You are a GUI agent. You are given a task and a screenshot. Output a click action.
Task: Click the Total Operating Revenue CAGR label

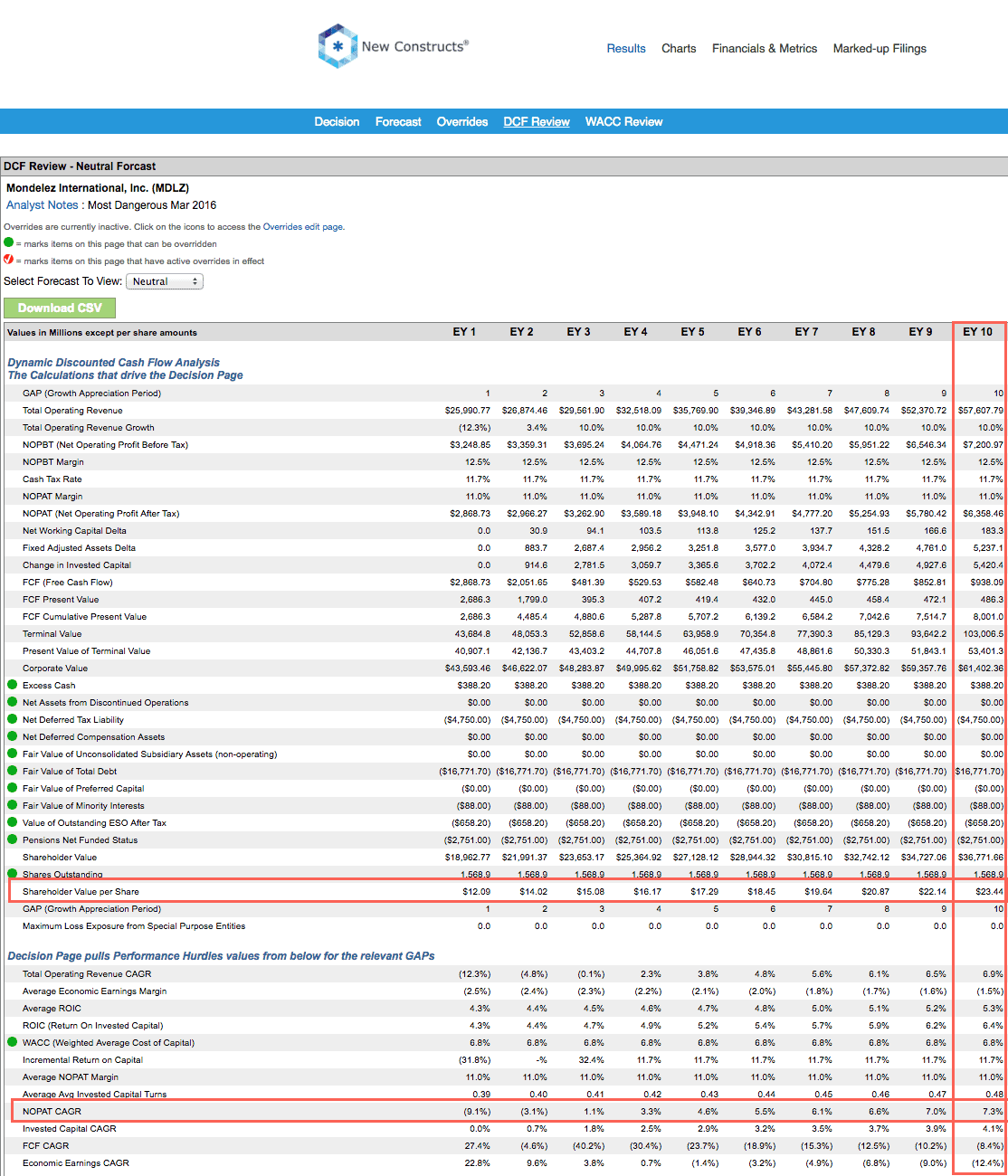87,974
